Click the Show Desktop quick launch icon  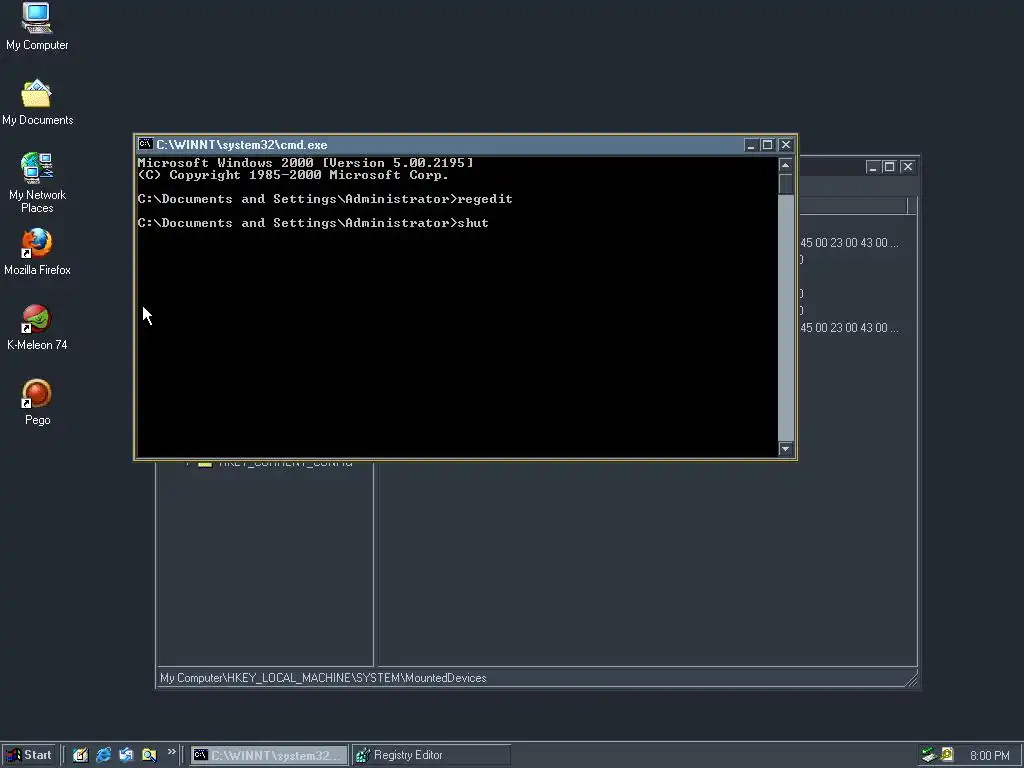[x=80, y=755]
